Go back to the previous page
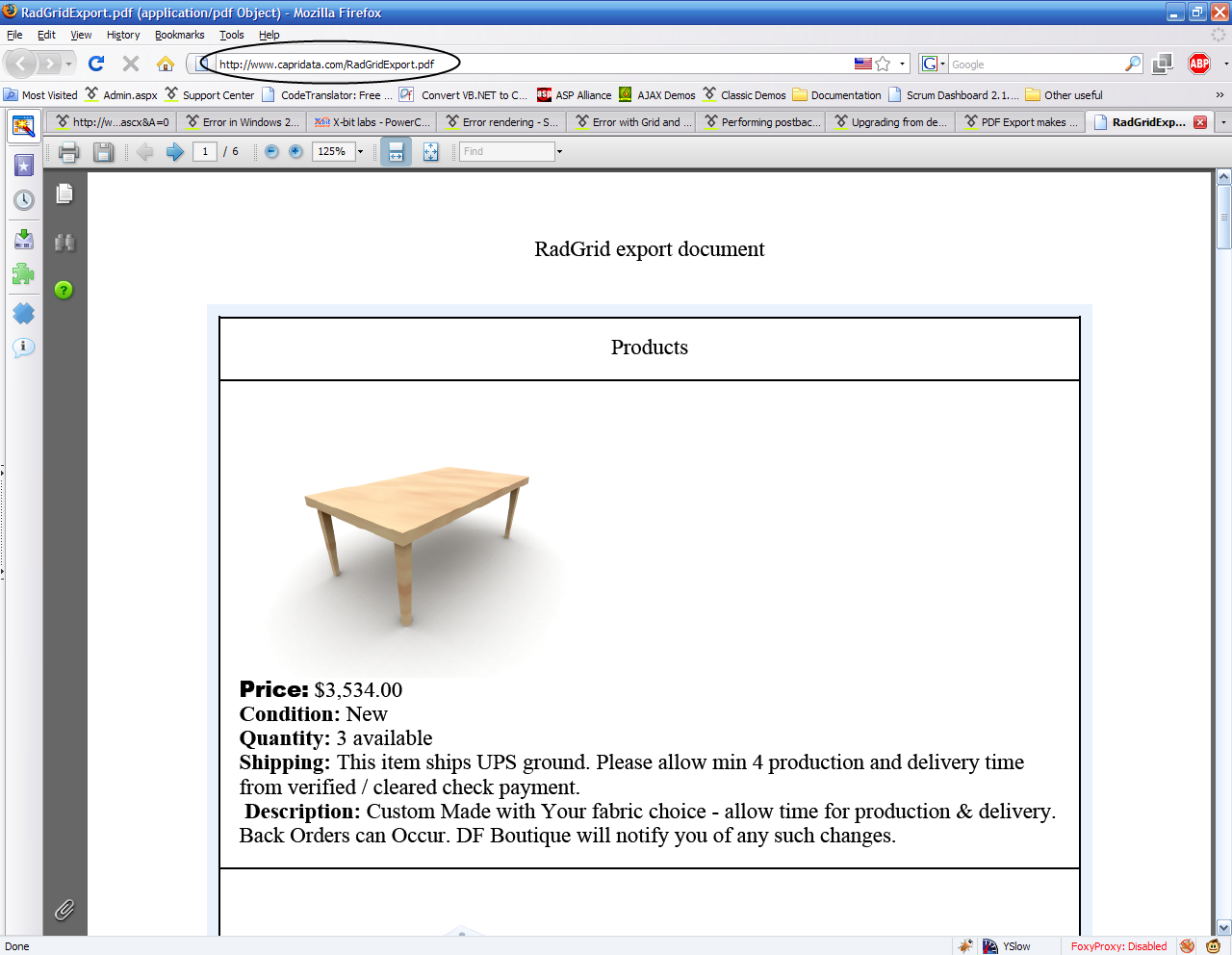This screenshot has width=1232, height=955. 21,64
